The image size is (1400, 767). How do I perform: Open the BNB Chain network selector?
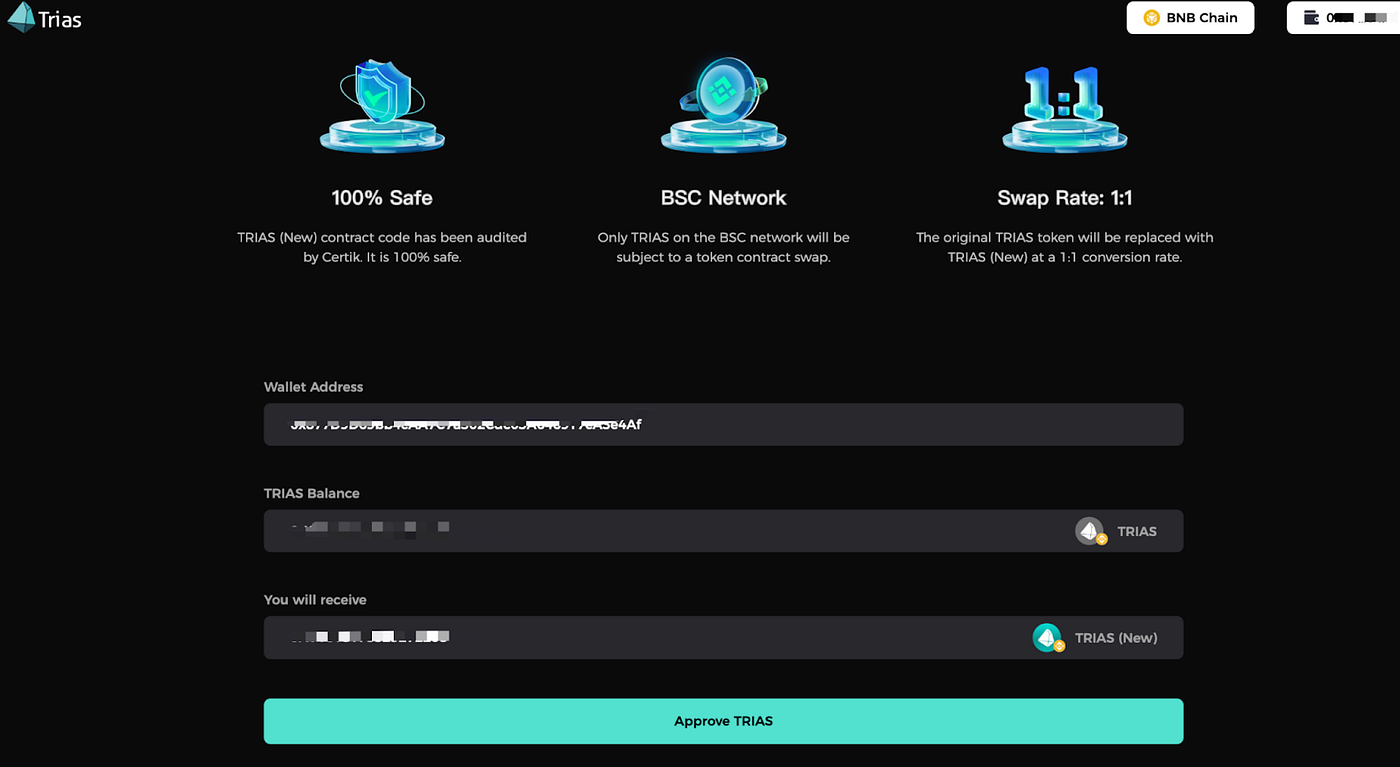1190,17
